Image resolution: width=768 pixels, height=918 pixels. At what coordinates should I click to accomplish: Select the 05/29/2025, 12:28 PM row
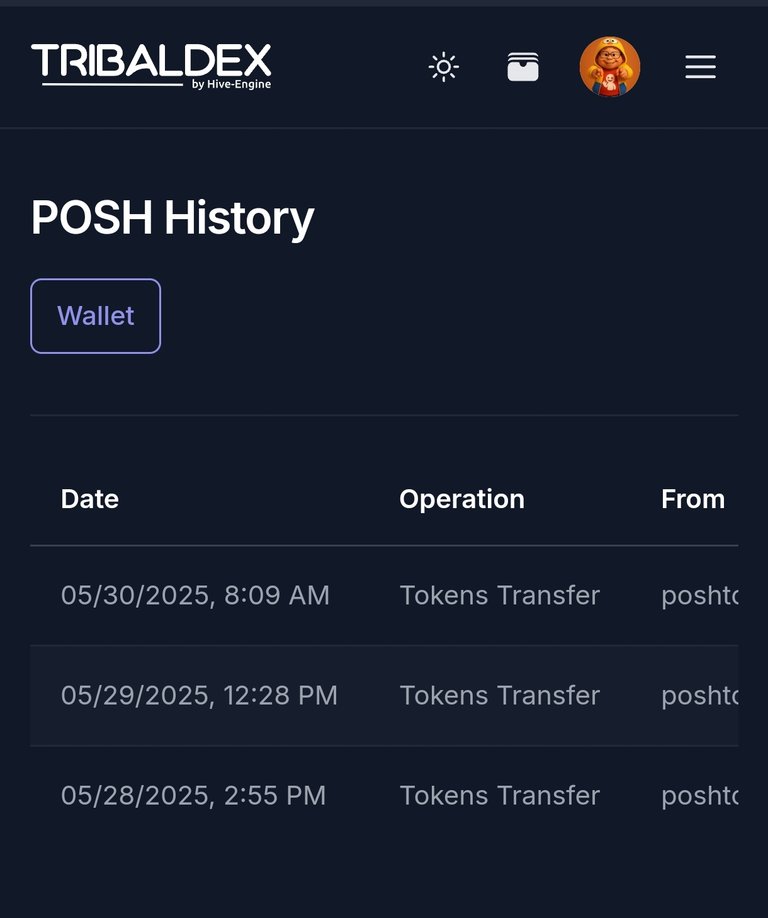click(384, 696)
